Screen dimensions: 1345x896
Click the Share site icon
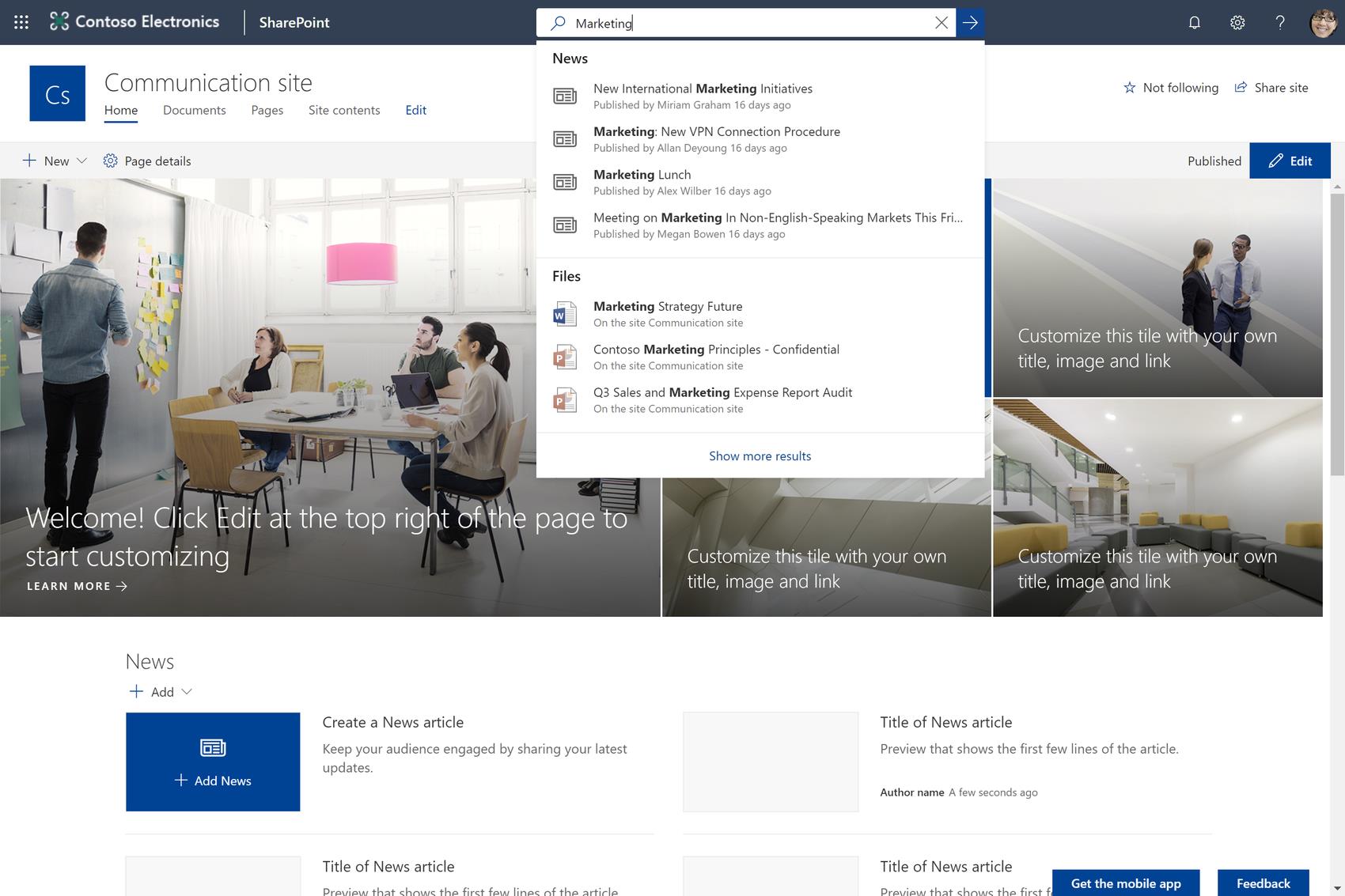pyautogui.click(x=1241, y=87)
